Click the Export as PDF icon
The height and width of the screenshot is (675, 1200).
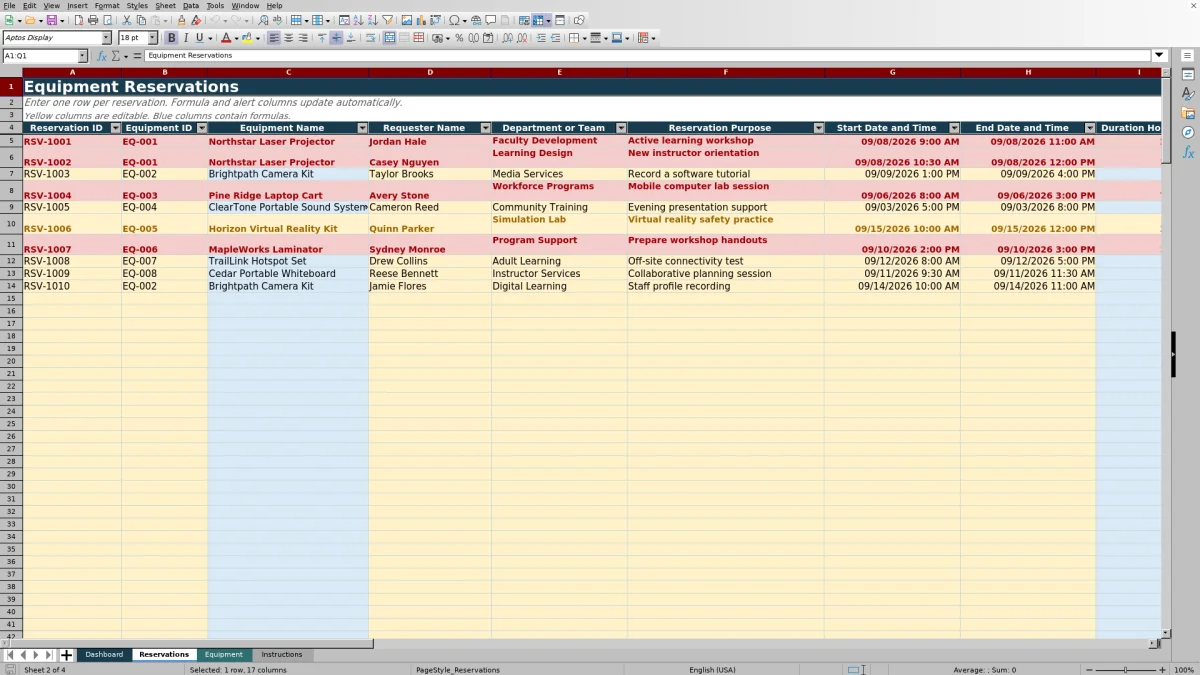click(x=78, y=20)
